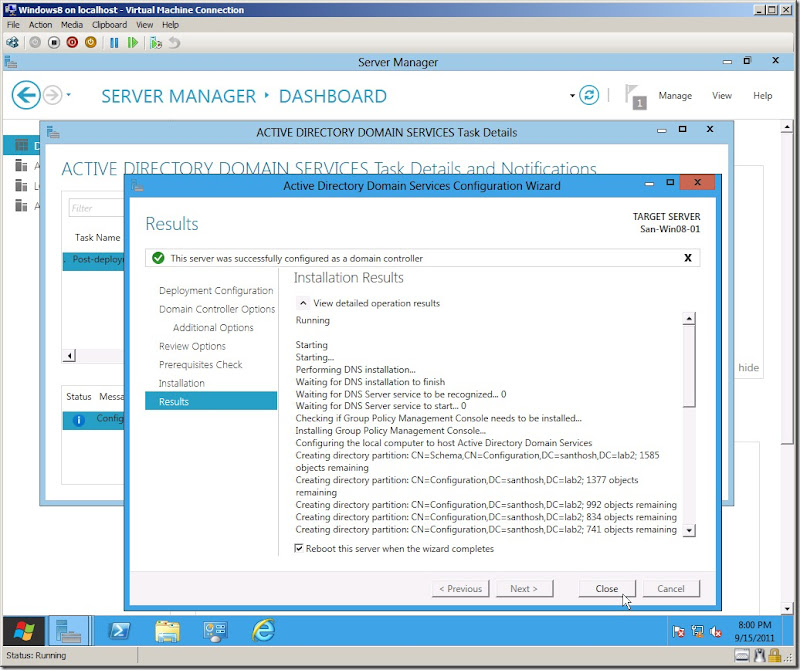Click the Cancel button in the wizard
This screenshot has width=800, height=670.
click(671, 588)
